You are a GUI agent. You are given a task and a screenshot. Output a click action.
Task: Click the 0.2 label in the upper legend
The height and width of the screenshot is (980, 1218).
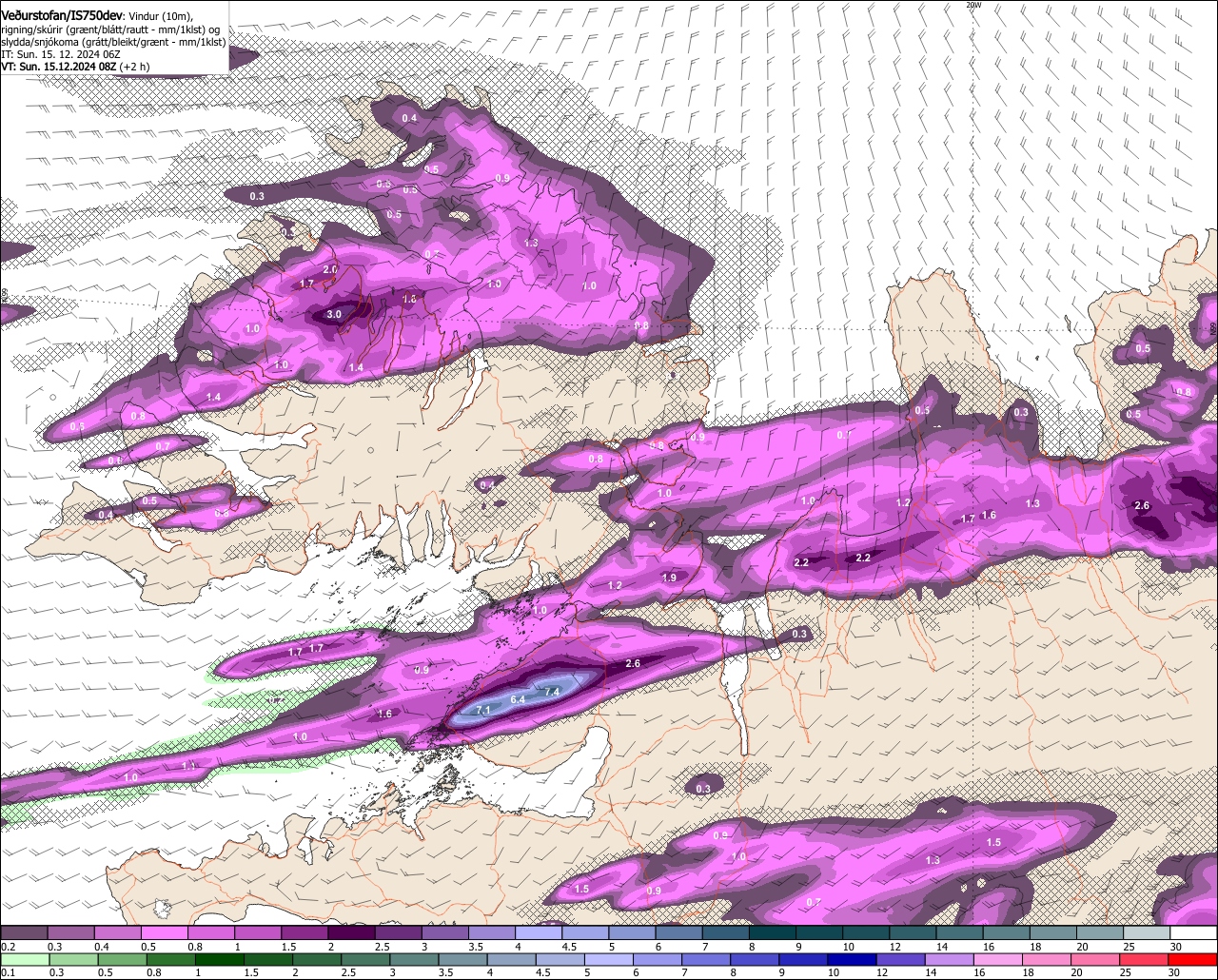point(8,948)
